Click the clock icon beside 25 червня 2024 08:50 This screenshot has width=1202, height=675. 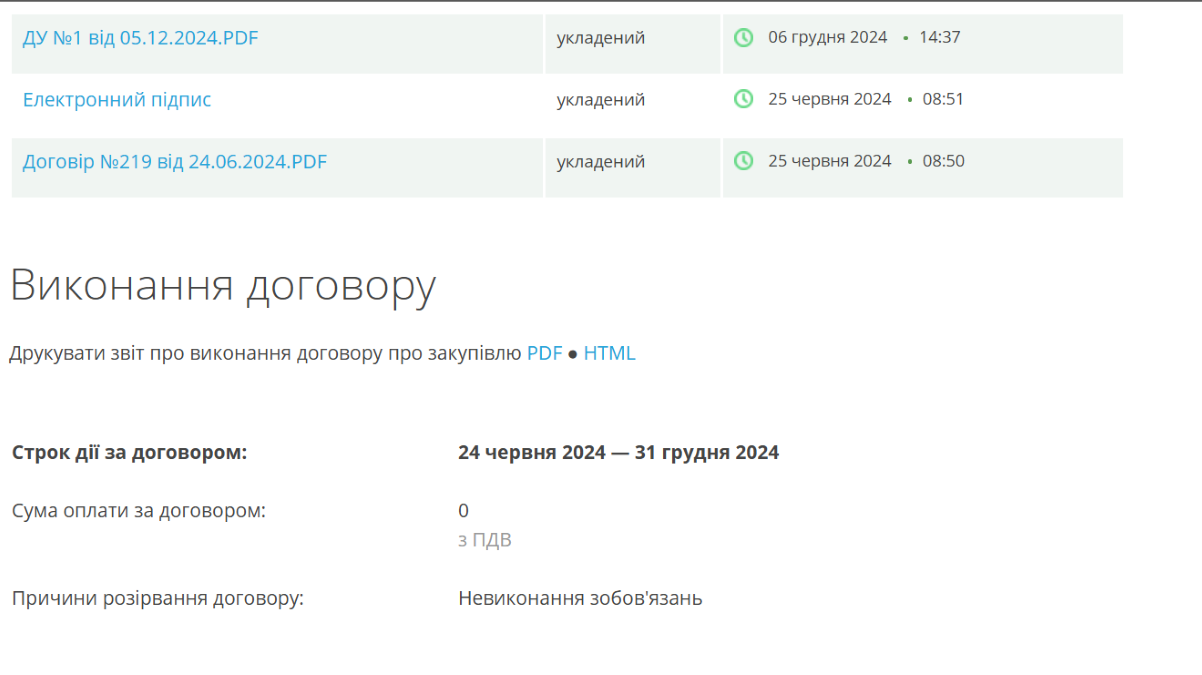coord(743,161)
